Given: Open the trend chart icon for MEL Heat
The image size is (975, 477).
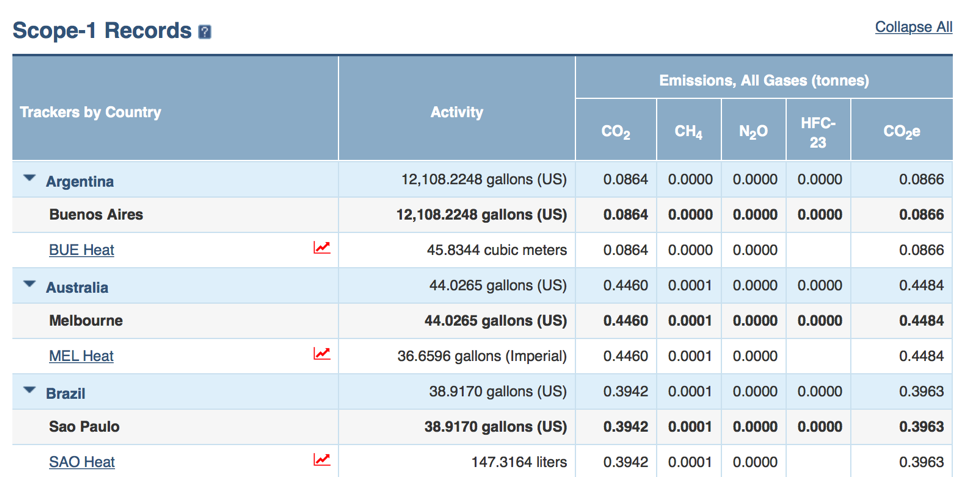Looking at the screenshot, I should point(321,354).
